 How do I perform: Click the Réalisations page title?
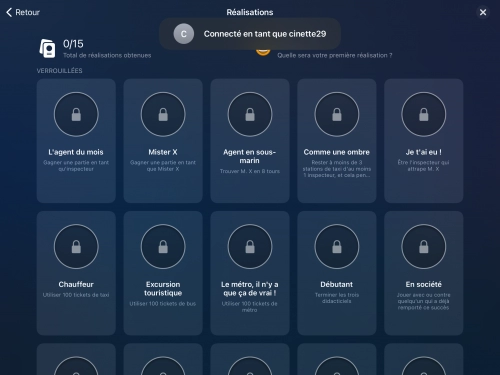pyautogui.click(x=250, y=12)
